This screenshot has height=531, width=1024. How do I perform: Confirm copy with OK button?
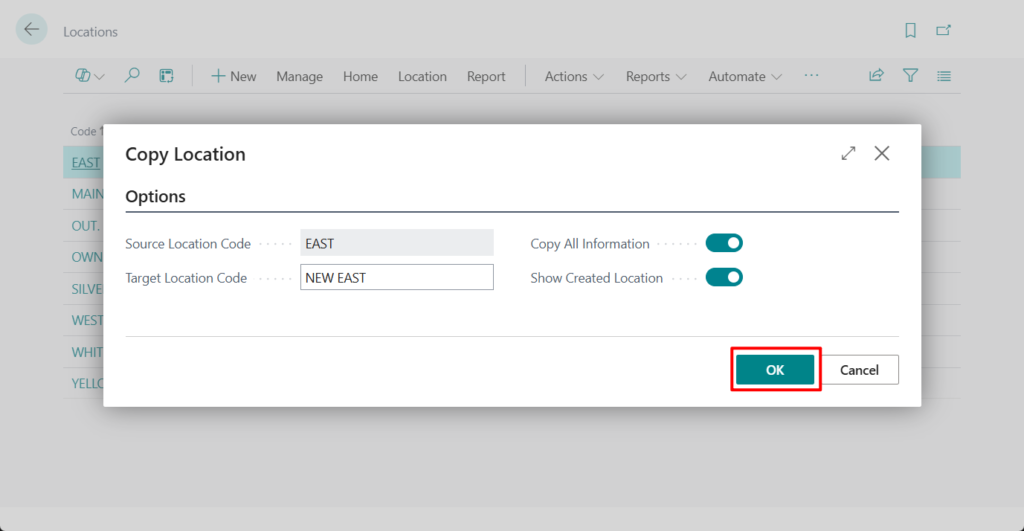775,370
